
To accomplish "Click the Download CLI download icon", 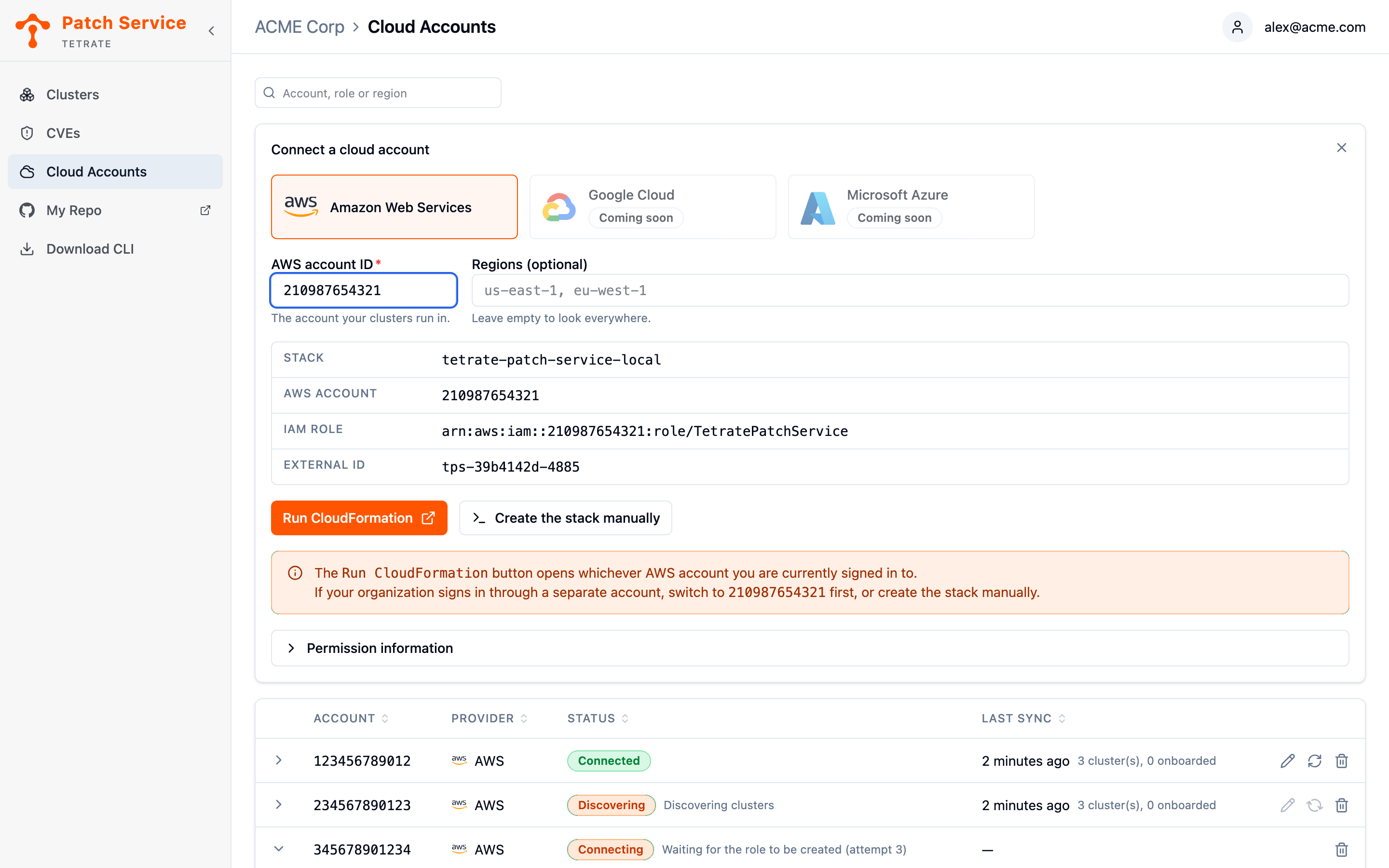I will 27,248.
